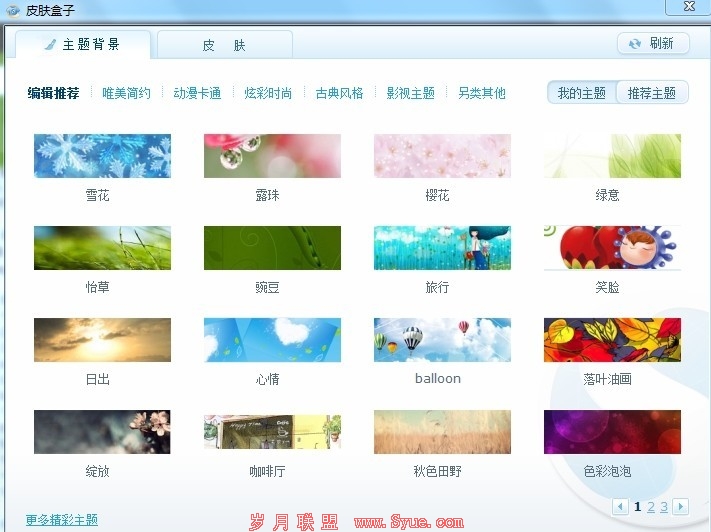Image resolution: width=711 pixels, height=532 pixels.
Task: Click the 豌豆 theme label
Action: pyautogui.click(x=268, y=287)
